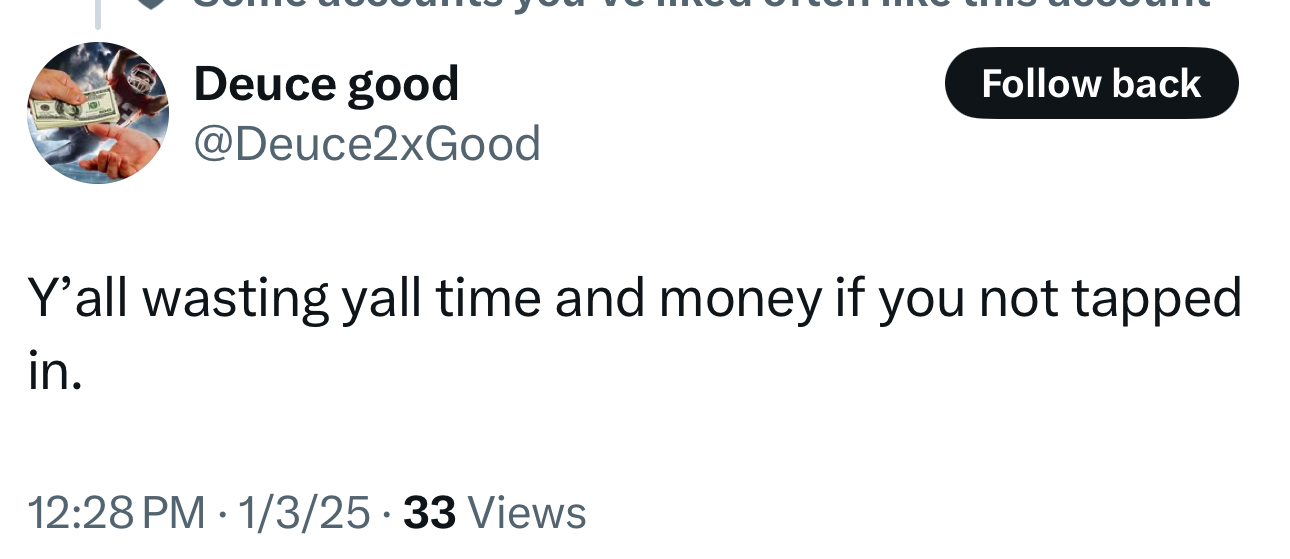Click the cut-off "accounts you've liked" notice
This screenshot has width=1290, height=559.
[700, 4]
